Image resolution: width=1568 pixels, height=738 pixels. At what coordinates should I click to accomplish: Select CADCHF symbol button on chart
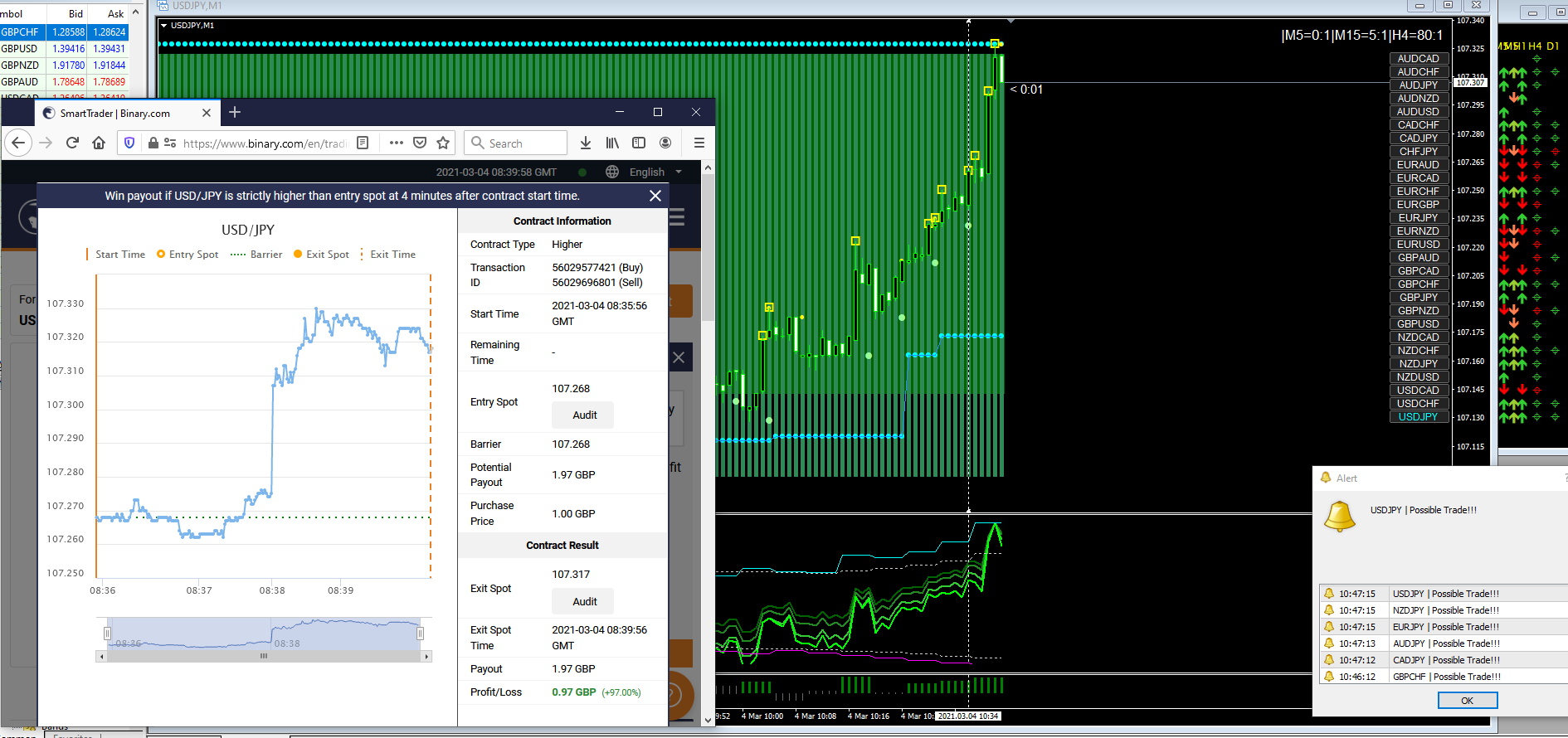(1419, 125)
